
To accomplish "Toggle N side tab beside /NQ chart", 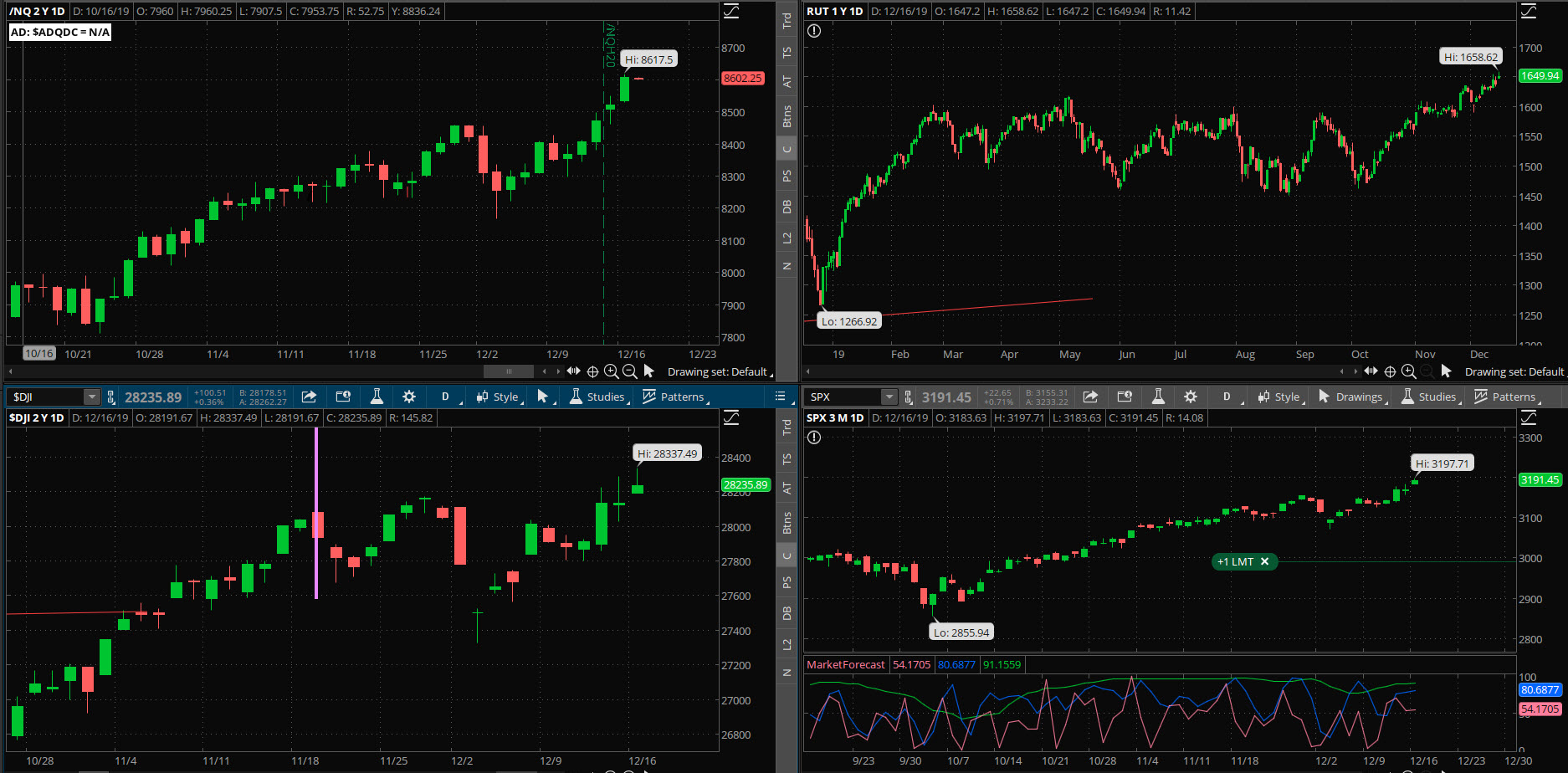I will pos(787,266).
